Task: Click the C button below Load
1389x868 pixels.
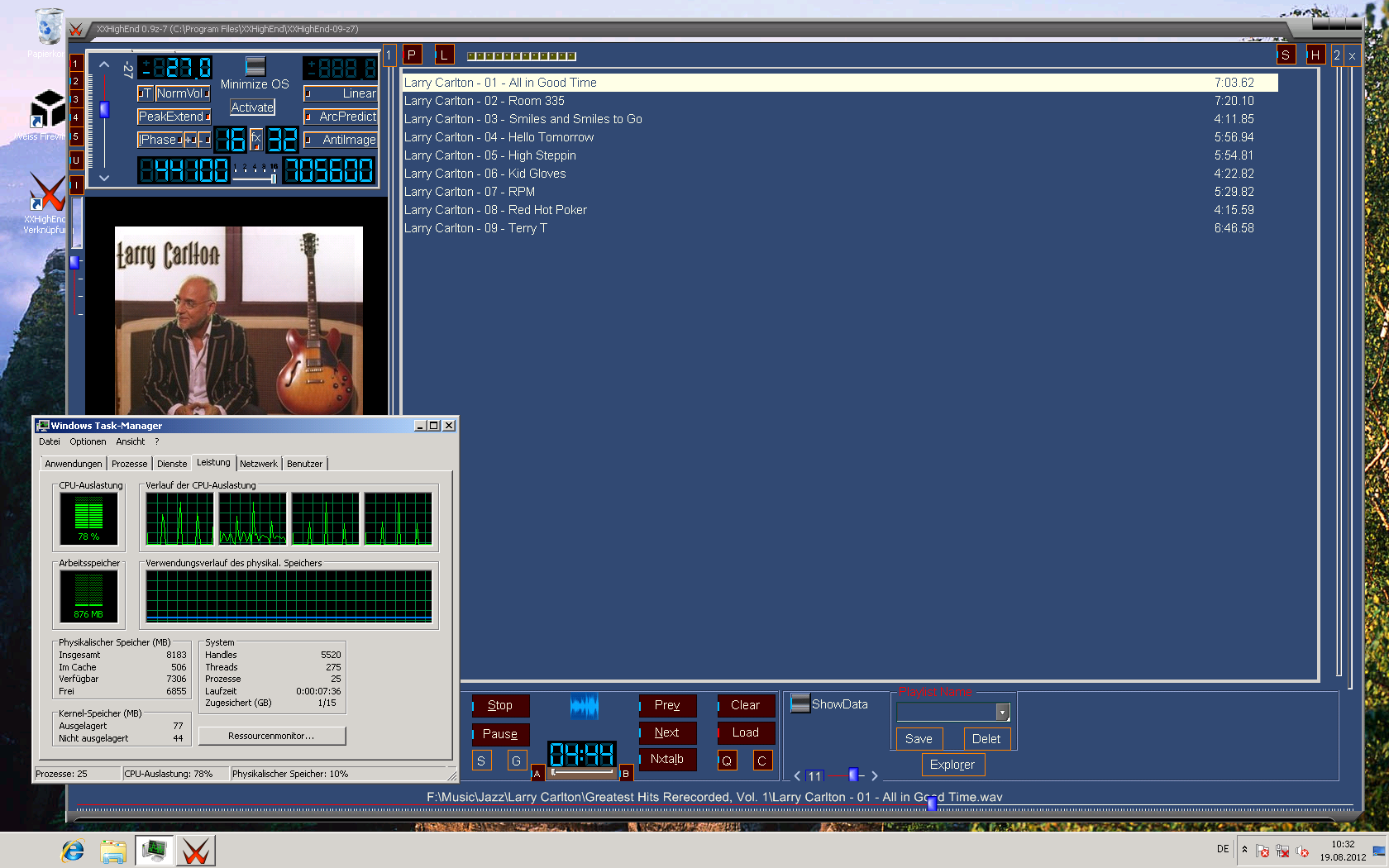Action: pyautogui.click(x=762, y=761)
